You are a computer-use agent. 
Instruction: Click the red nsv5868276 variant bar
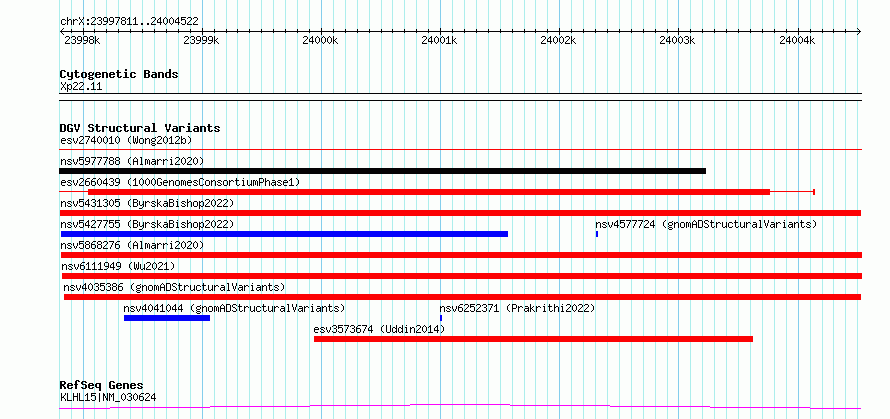(461, 255)
